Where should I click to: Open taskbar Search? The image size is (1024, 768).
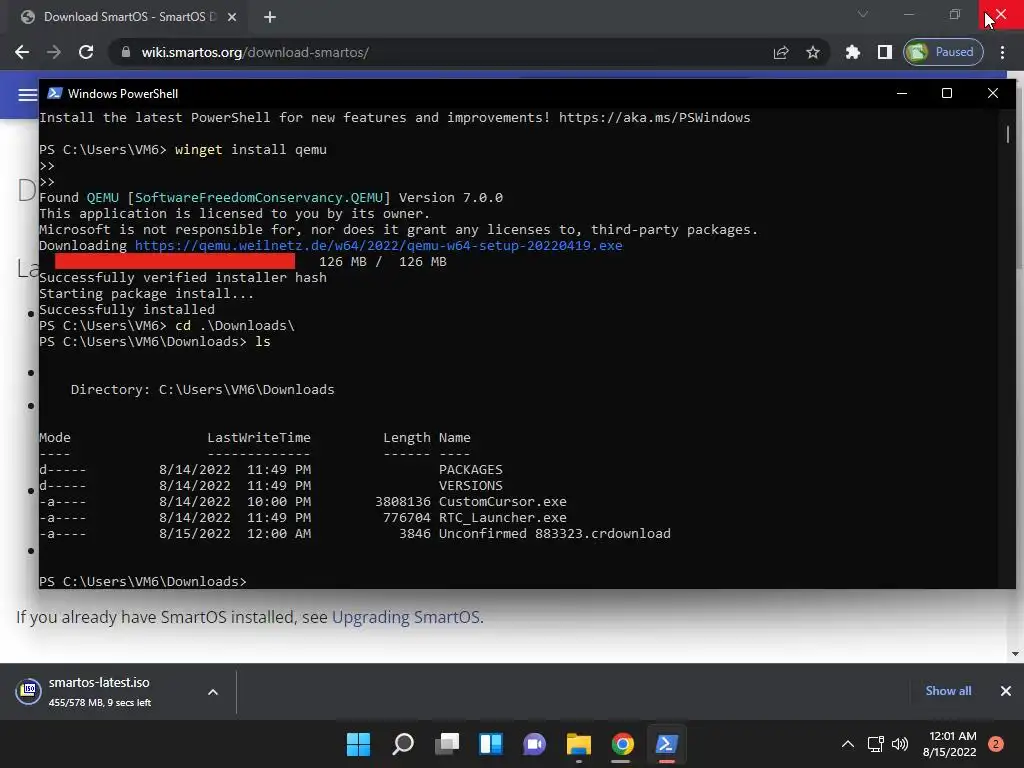[403, 744]
